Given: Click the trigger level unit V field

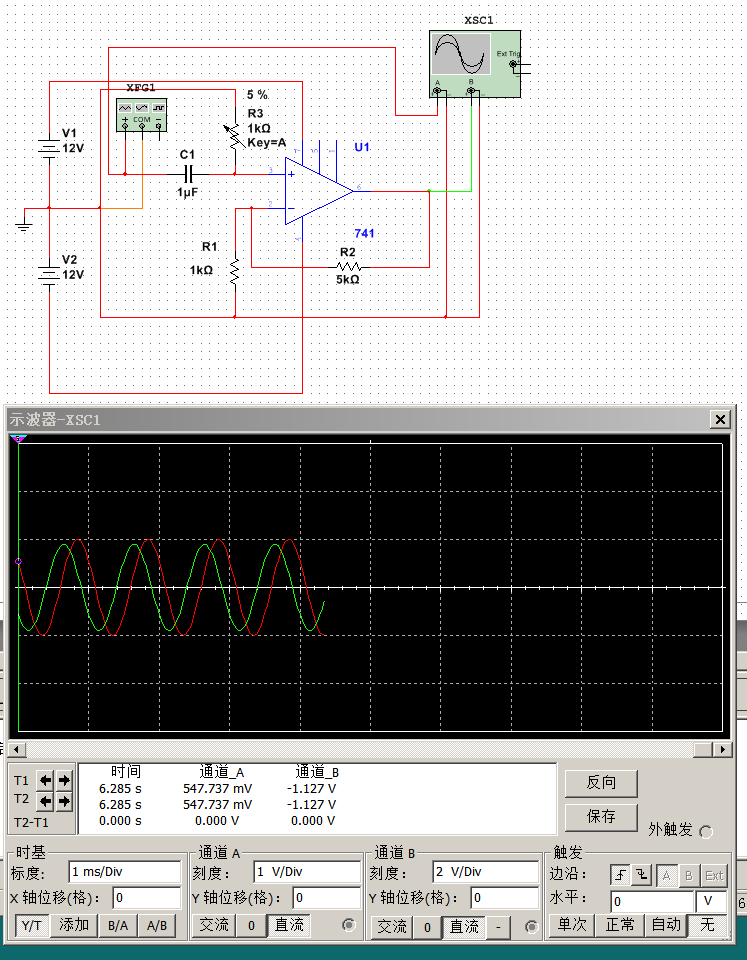Looking at the screenshot, I should click(x=711, y=902).
